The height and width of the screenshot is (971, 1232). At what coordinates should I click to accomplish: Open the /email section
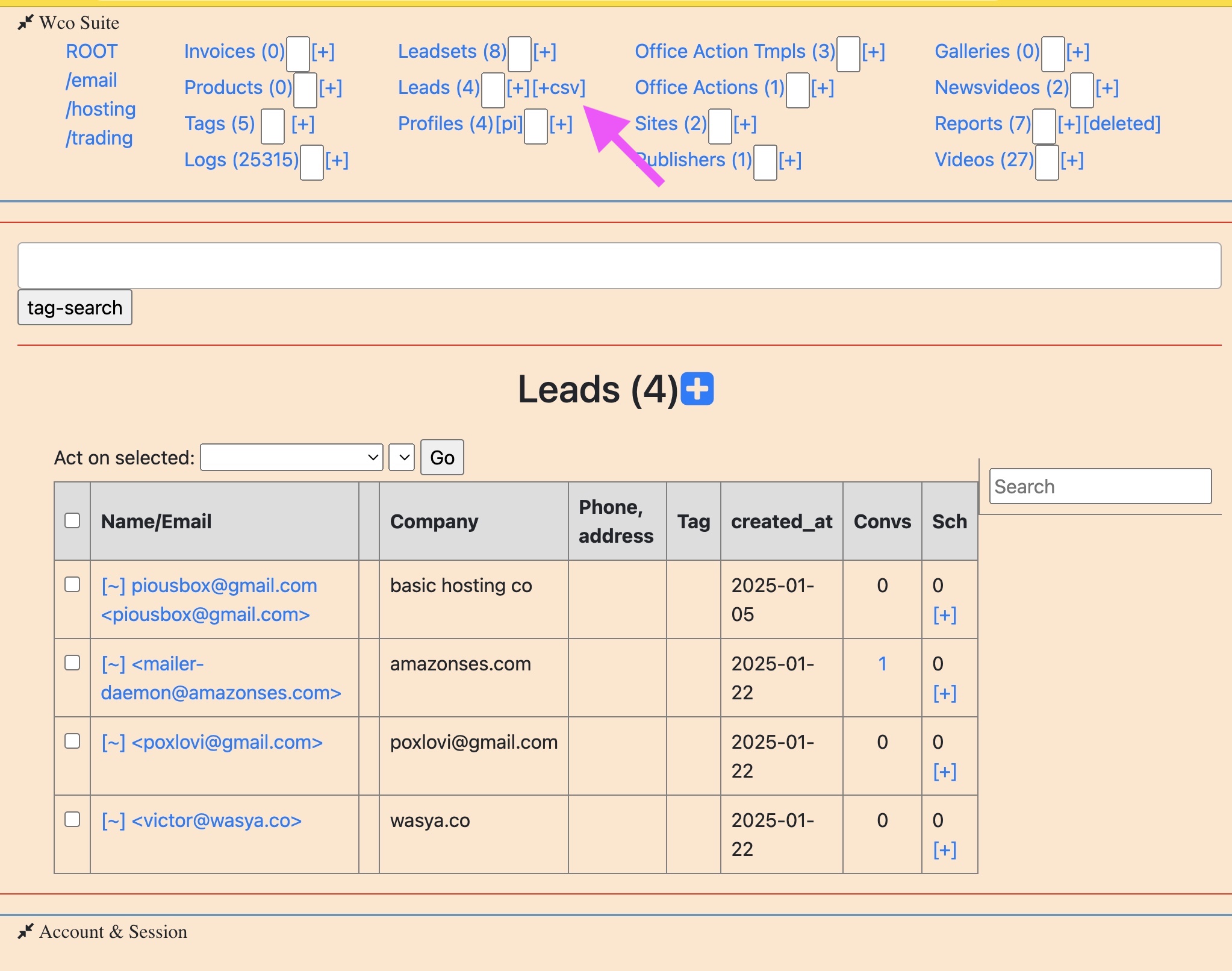92,80
